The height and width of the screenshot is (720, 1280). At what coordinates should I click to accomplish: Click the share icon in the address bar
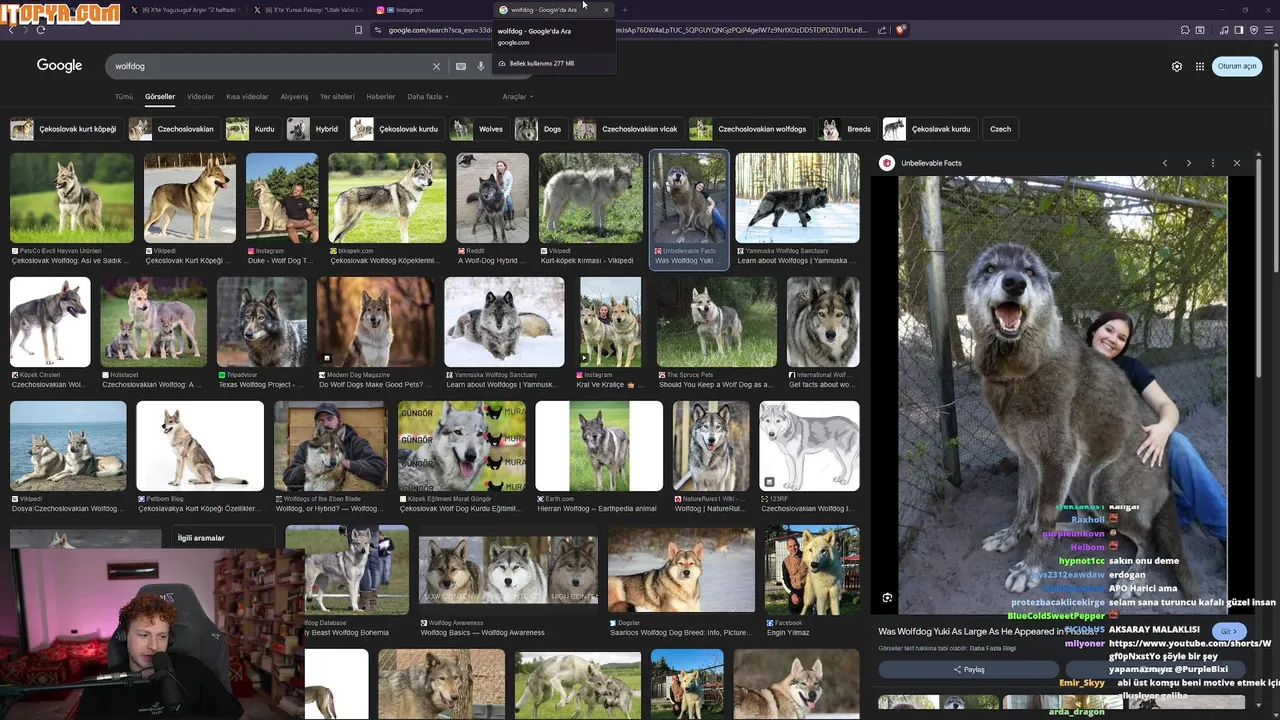881,30
